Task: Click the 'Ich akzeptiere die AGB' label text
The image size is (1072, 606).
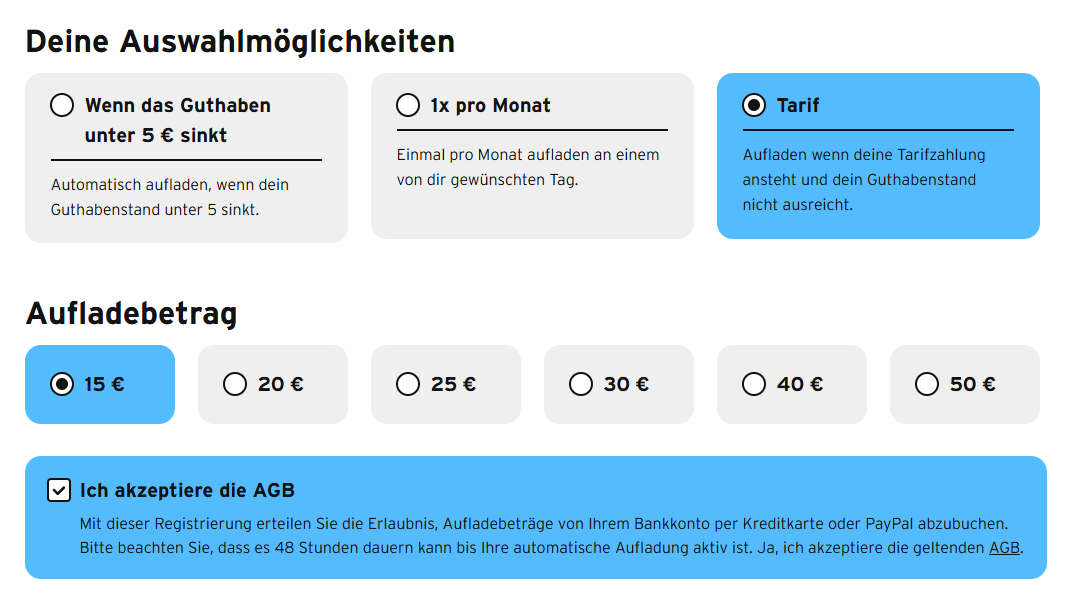Action: click(x=187, y=490)
